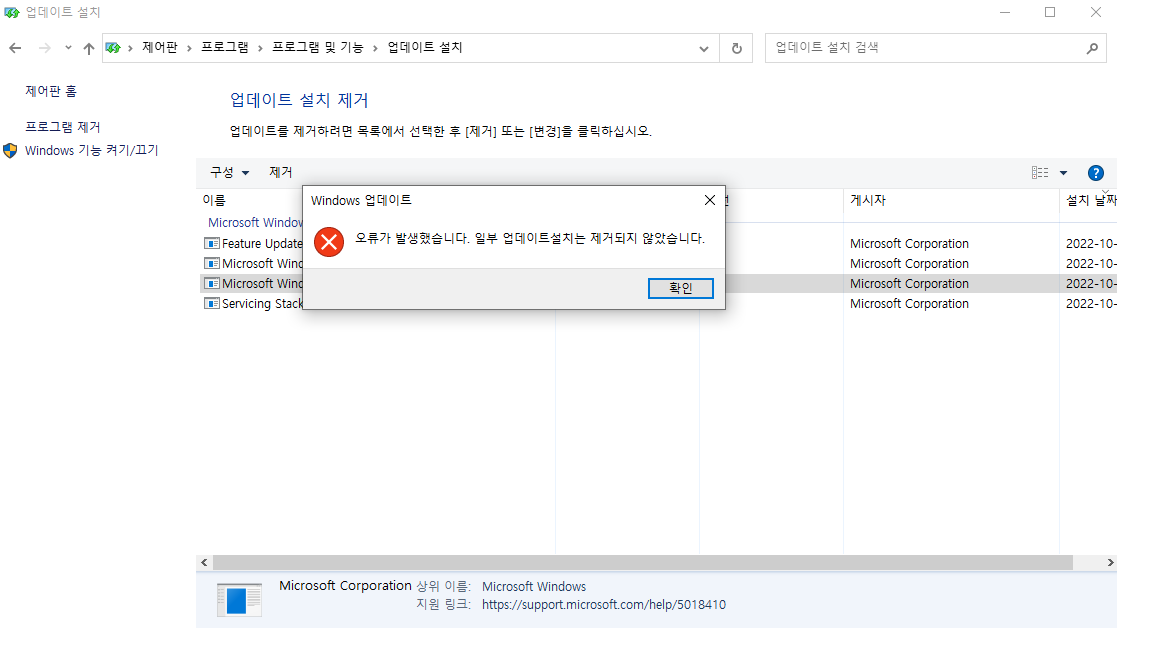Screen dimensions: 1152x648
Task: Click the details pane update thumbnail
Action: click(240, 600)
